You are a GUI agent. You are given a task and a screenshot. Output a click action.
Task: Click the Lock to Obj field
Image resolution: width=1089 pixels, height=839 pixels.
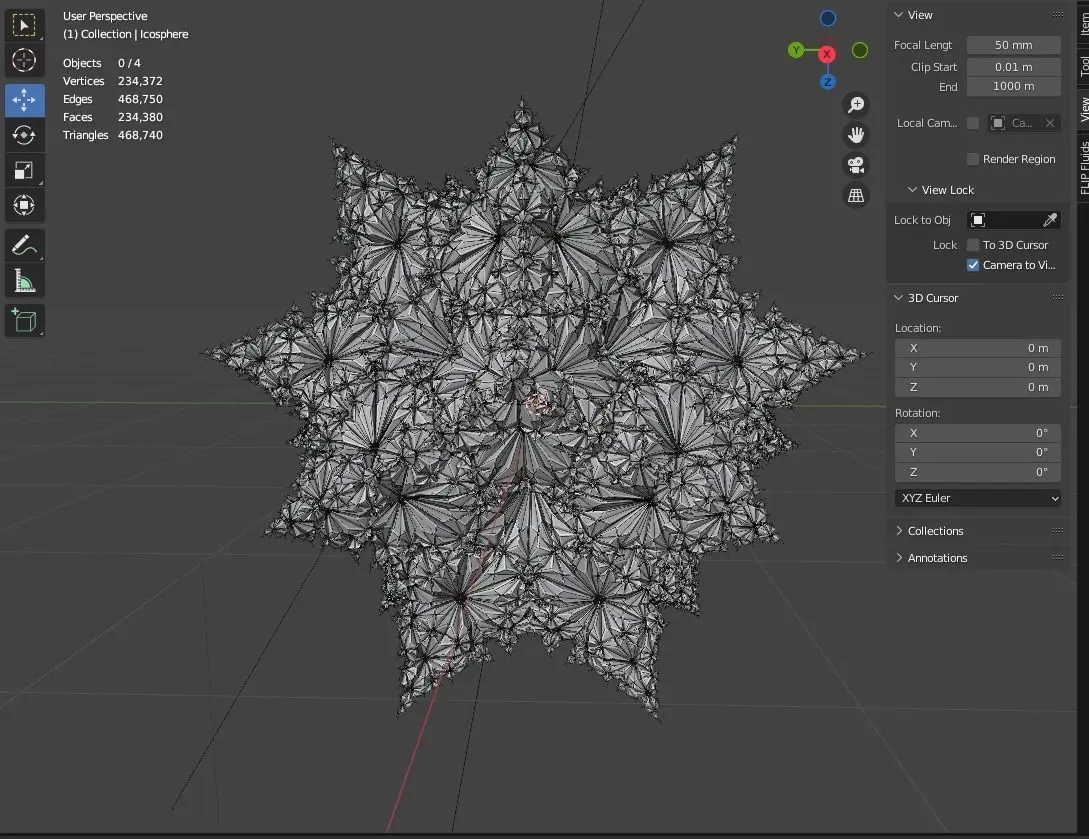1013,220
